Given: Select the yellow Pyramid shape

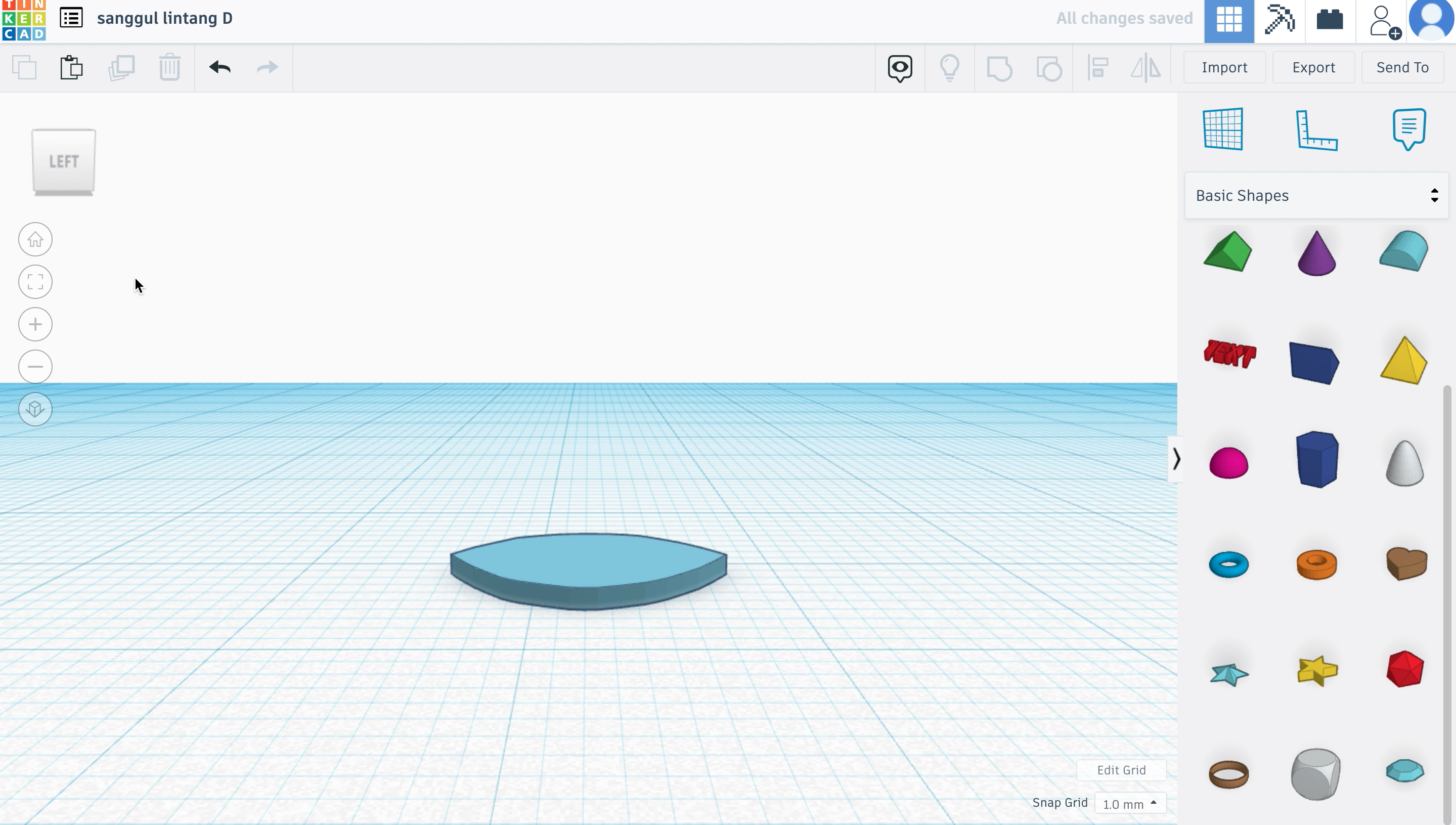Looking at the screenshot, I should point(1404,360).
